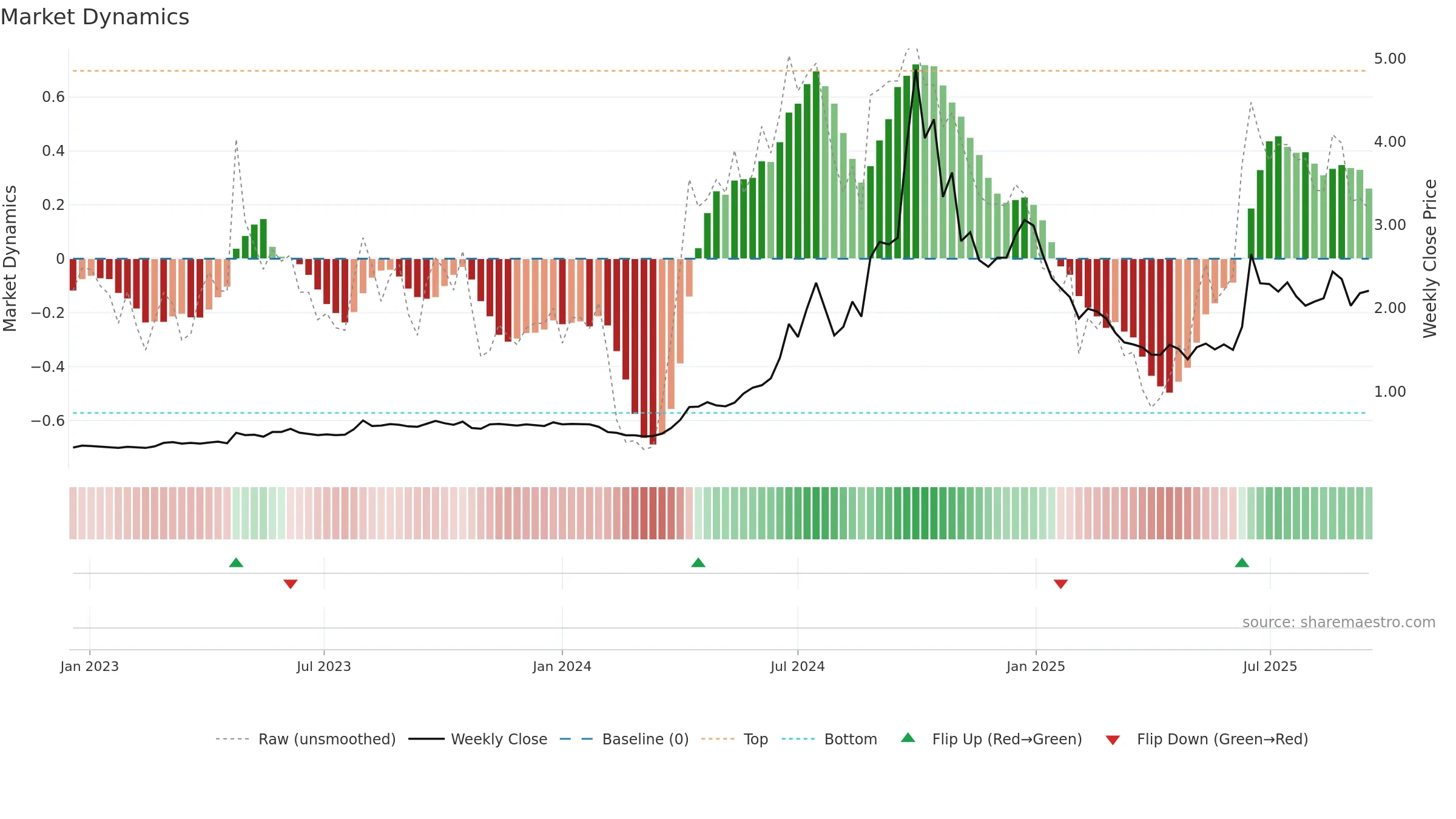Click the tallest green bar near October 2024
Viewport: 1456px width, 819px height.
click(915, 161)
